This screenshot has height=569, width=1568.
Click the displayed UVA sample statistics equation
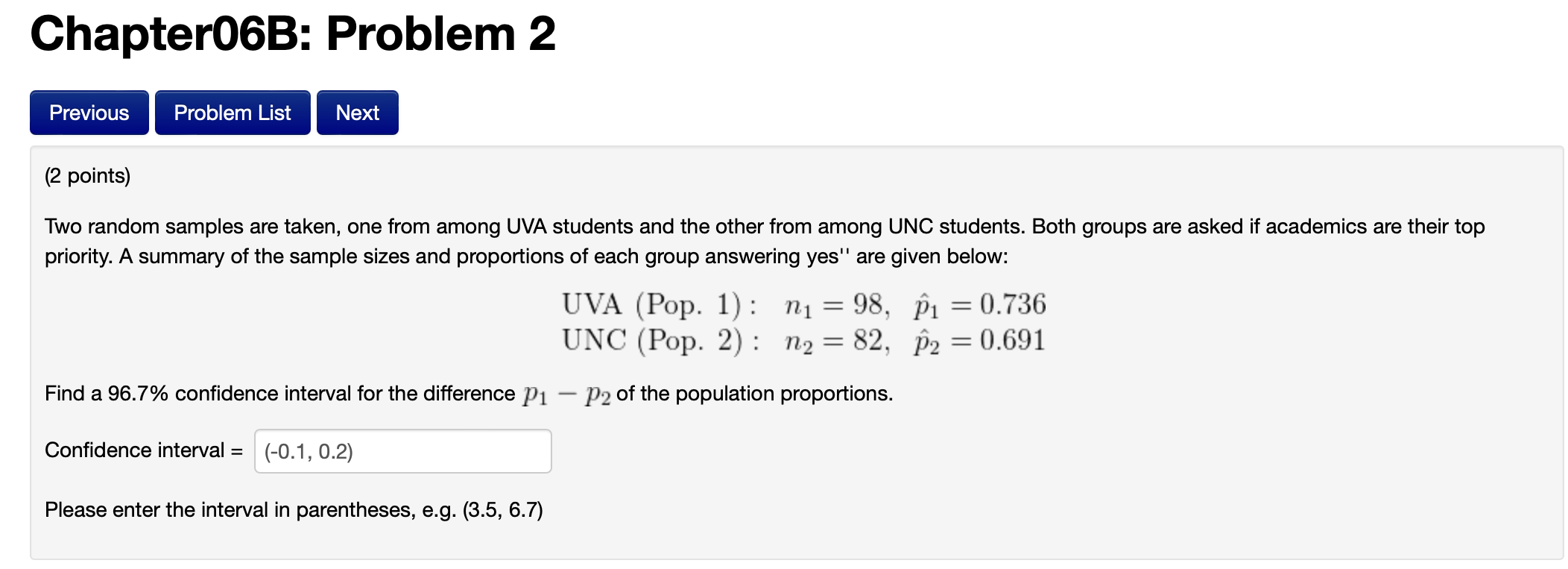coord(803,304)
